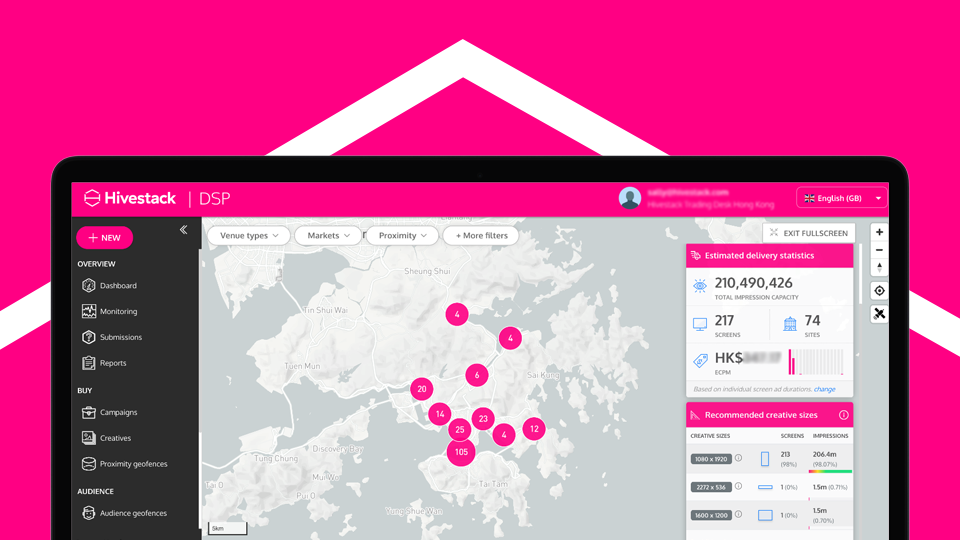The height and width of the screenshot is (540, 960).
Task: Click the map cluster marker 6
Action: click(x=477, y=375)
